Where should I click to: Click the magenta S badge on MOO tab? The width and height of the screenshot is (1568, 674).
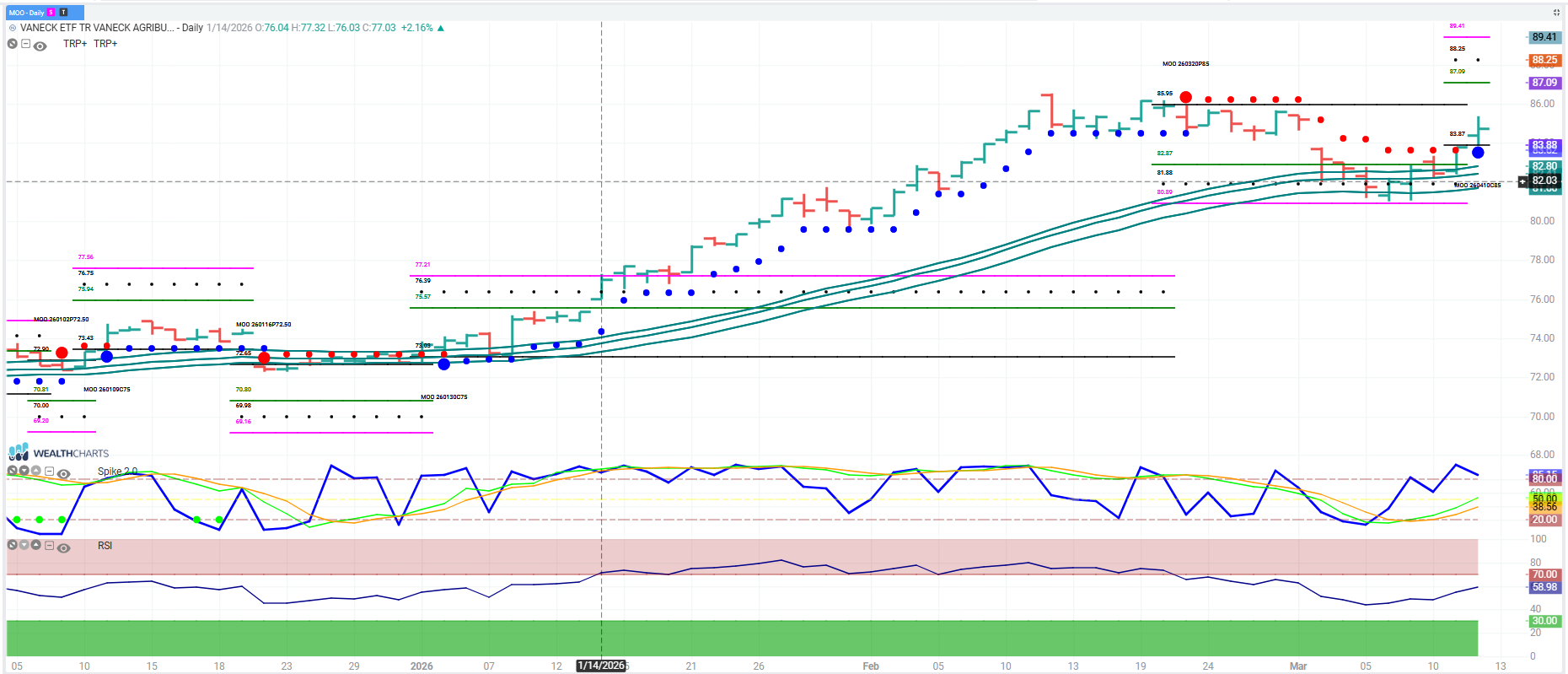pyautogui.click(x=51, y=13)
